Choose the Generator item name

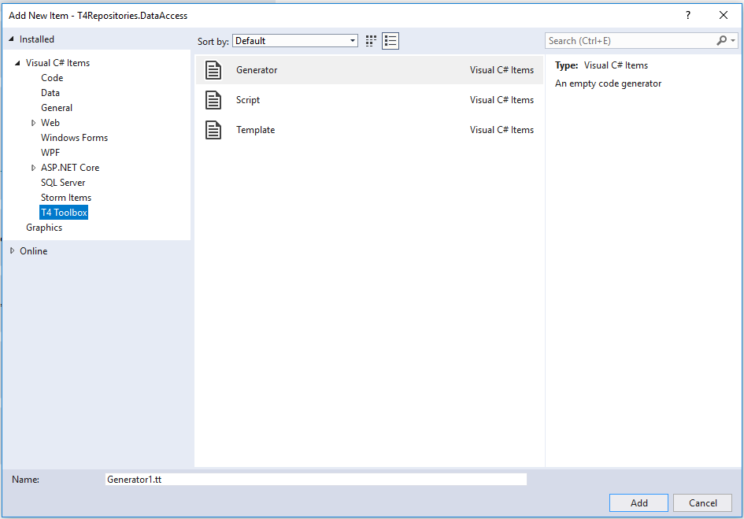click(x=257, y=70)
